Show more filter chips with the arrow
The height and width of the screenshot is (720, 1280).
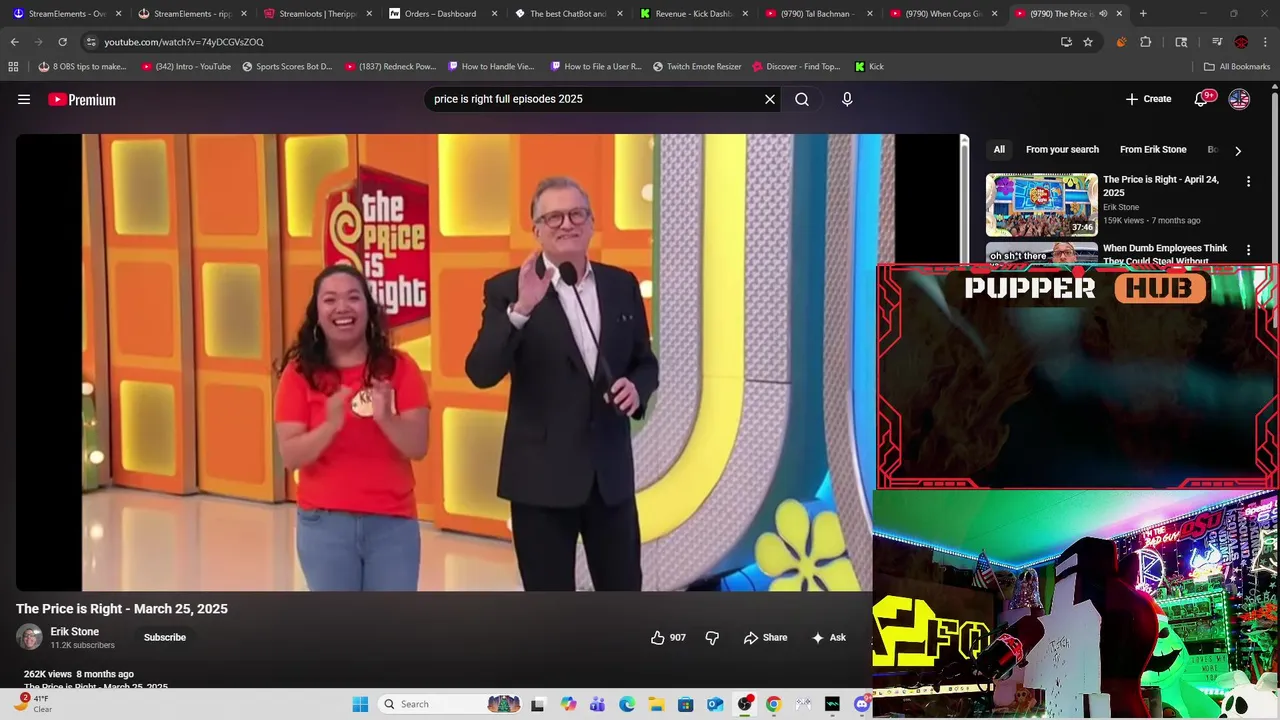click(1238, 150)
